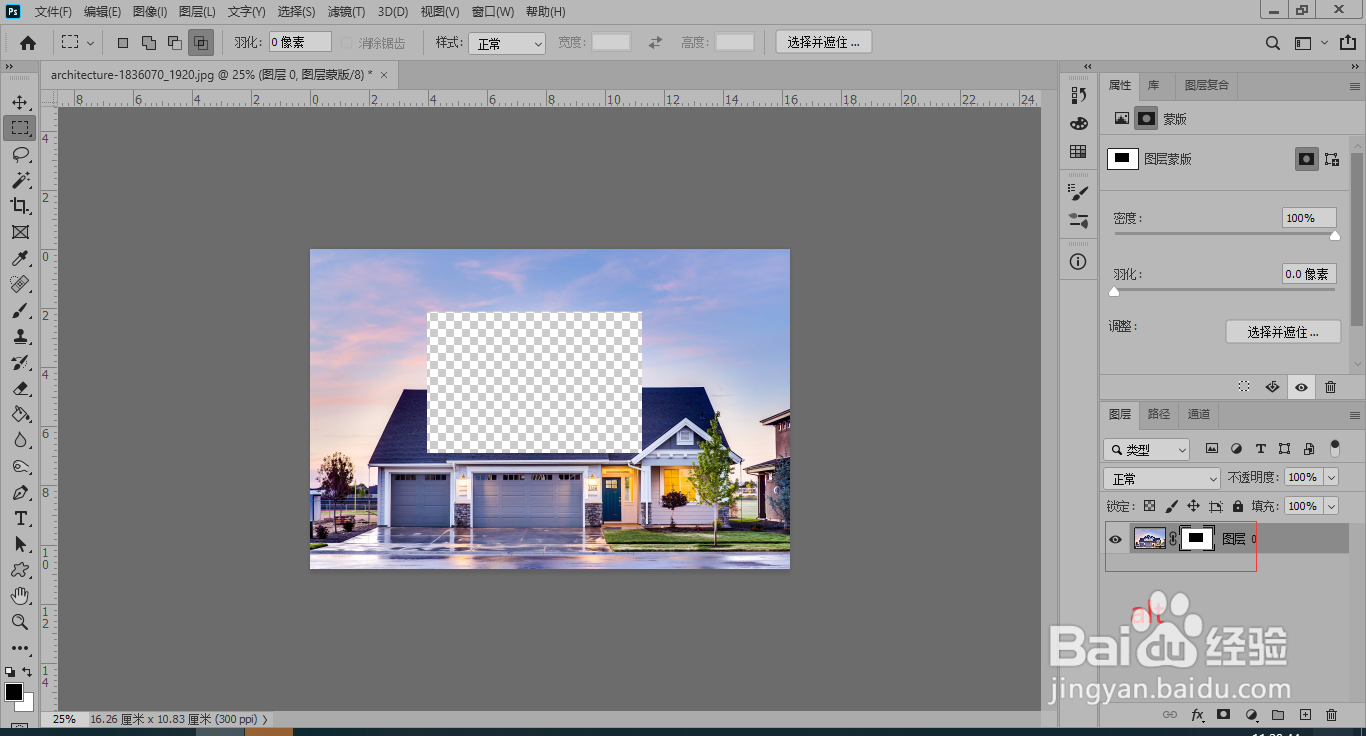Open the 滤镜(T) menu
This screenshot has width=1366, height=736.
click(346, 12)
